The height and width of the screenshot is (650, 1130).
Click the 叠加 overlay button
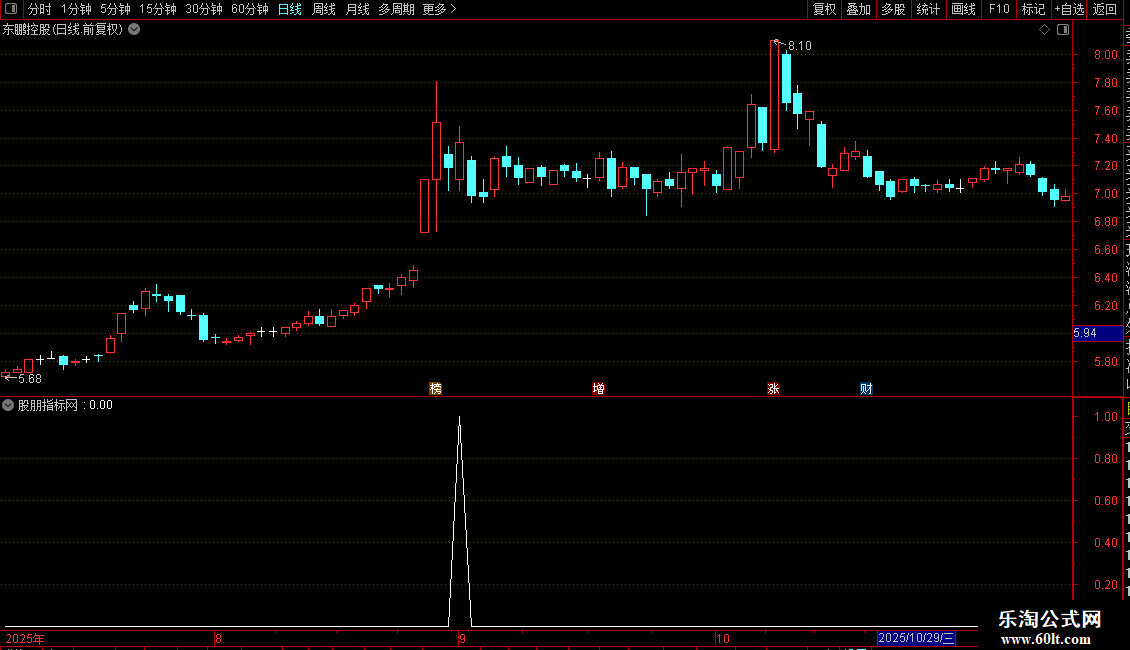pos(858,9)
